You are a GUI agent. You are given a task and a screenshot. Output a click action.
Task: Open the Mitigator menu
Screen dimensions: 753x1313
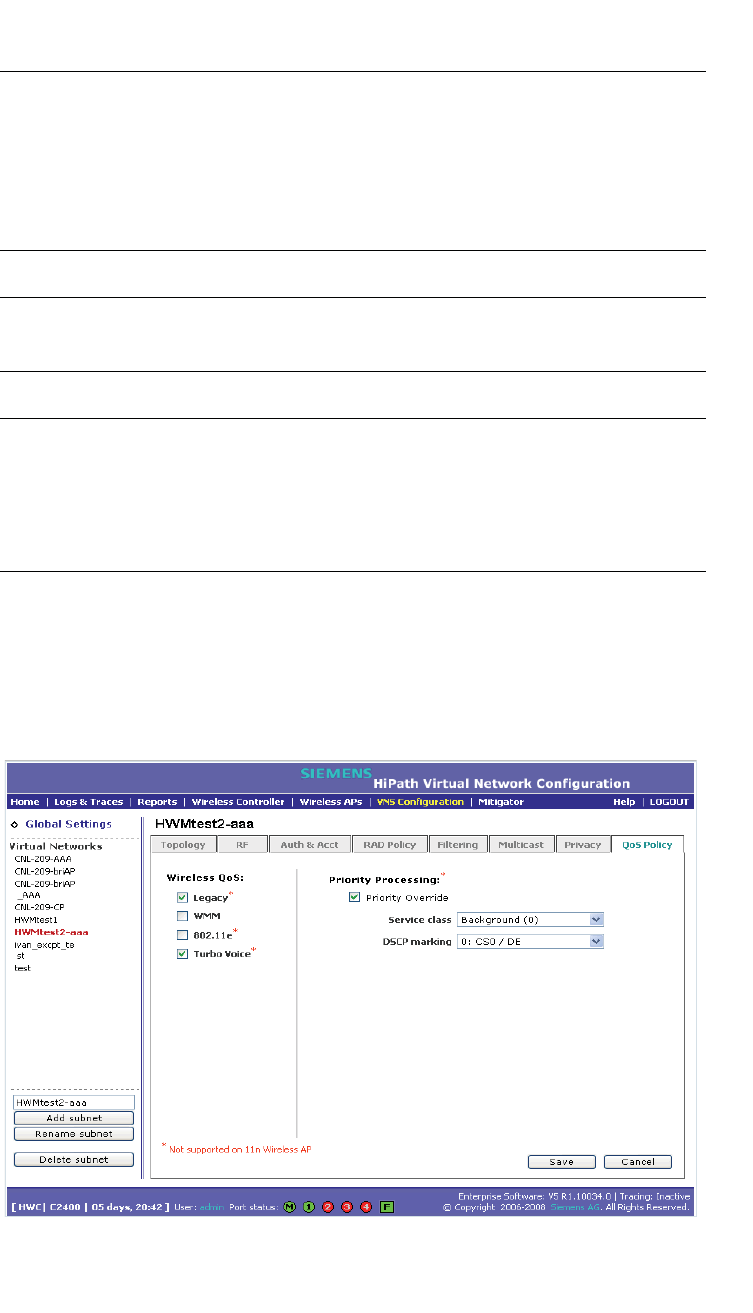501,802
